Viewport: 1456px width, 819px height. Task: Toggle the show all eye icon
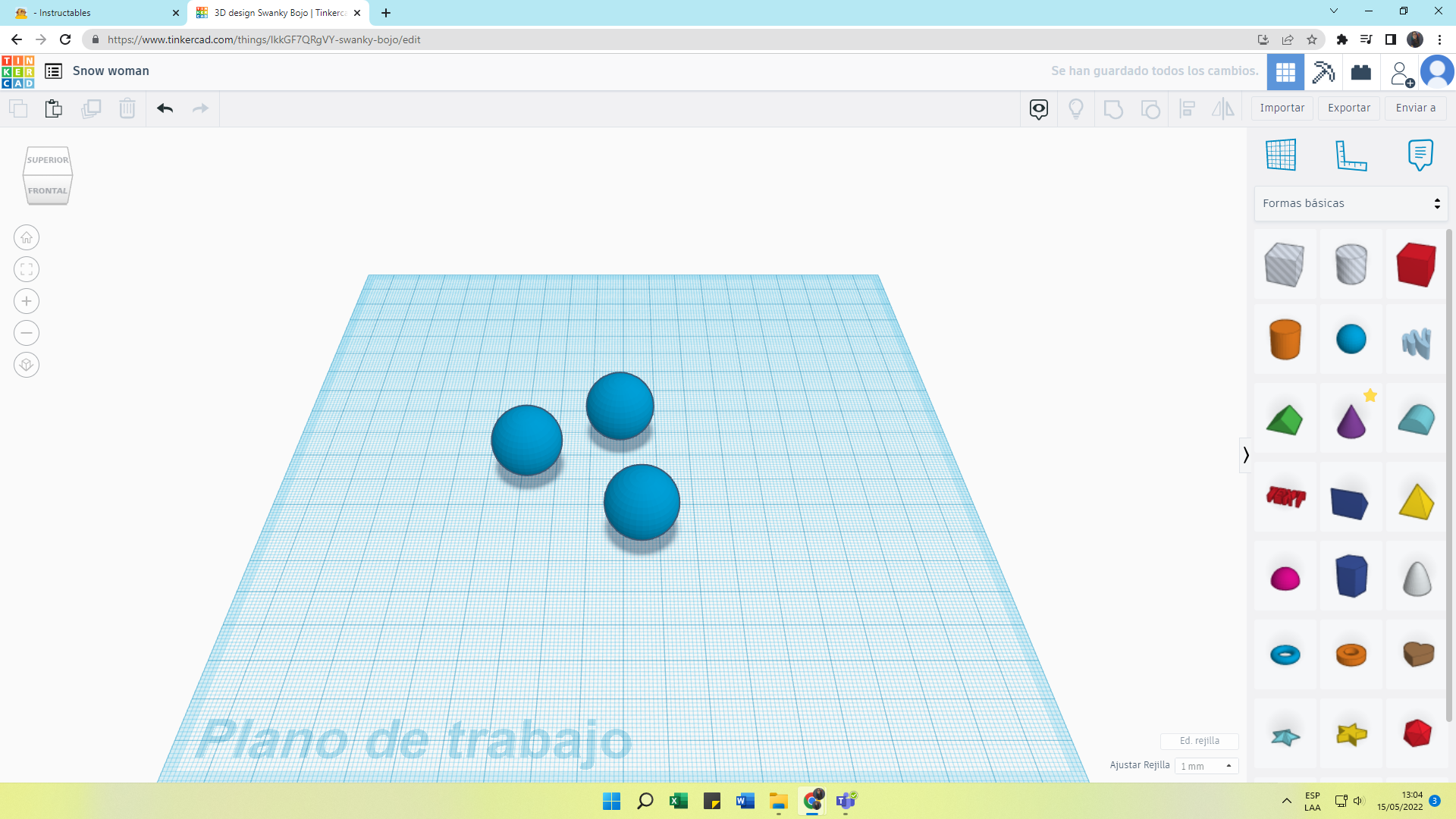(1039, 109)
